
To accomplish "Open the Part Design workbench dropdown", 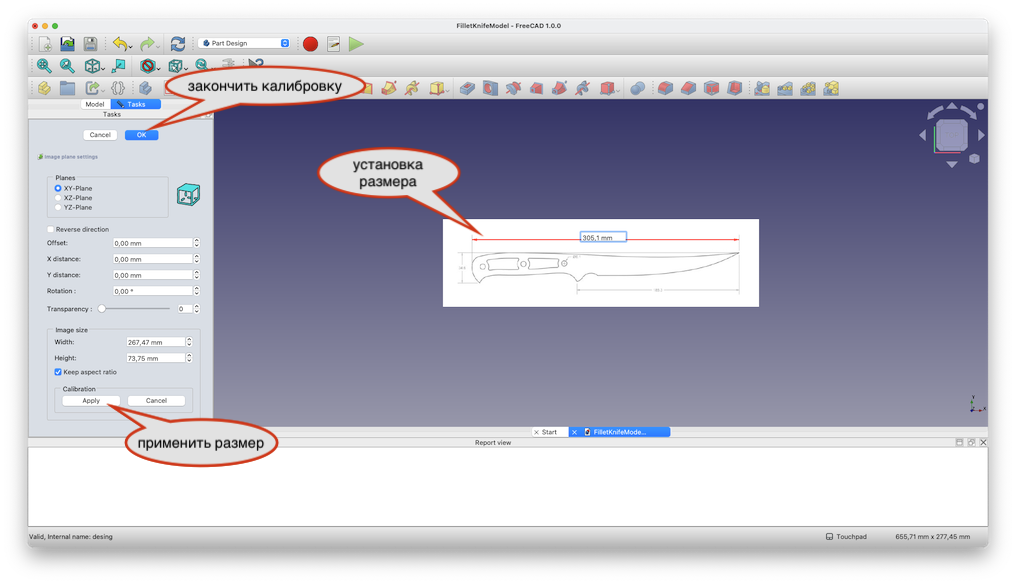I will [x=245, y=43].
